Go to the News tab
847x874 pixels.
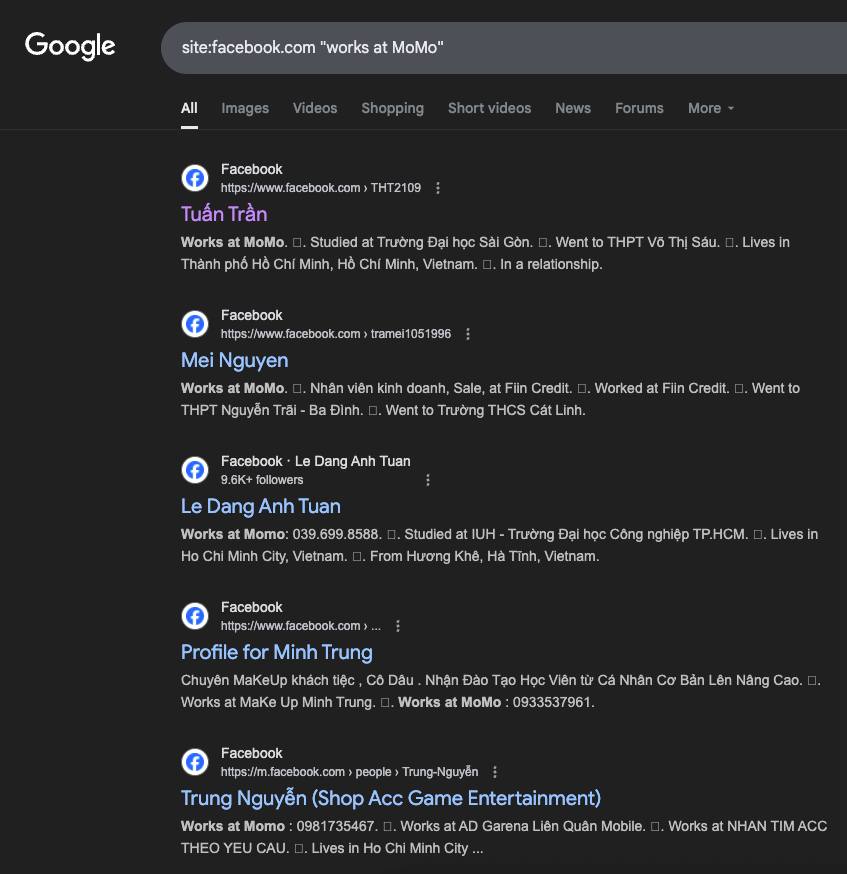tap(573, 108)
